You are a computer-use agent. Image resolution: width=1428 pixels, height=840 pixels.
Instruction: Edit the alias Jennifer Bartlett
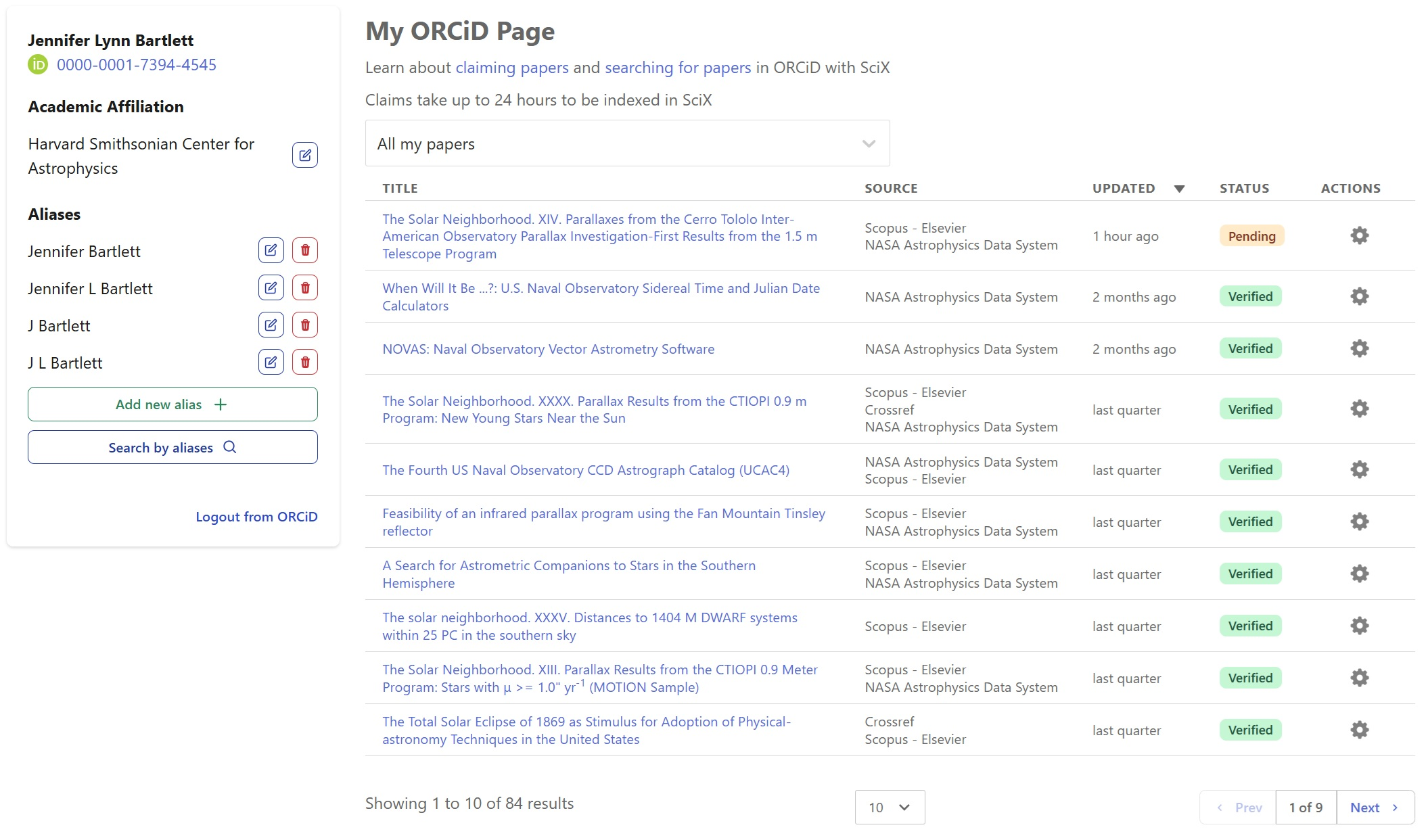coord(271,250)
